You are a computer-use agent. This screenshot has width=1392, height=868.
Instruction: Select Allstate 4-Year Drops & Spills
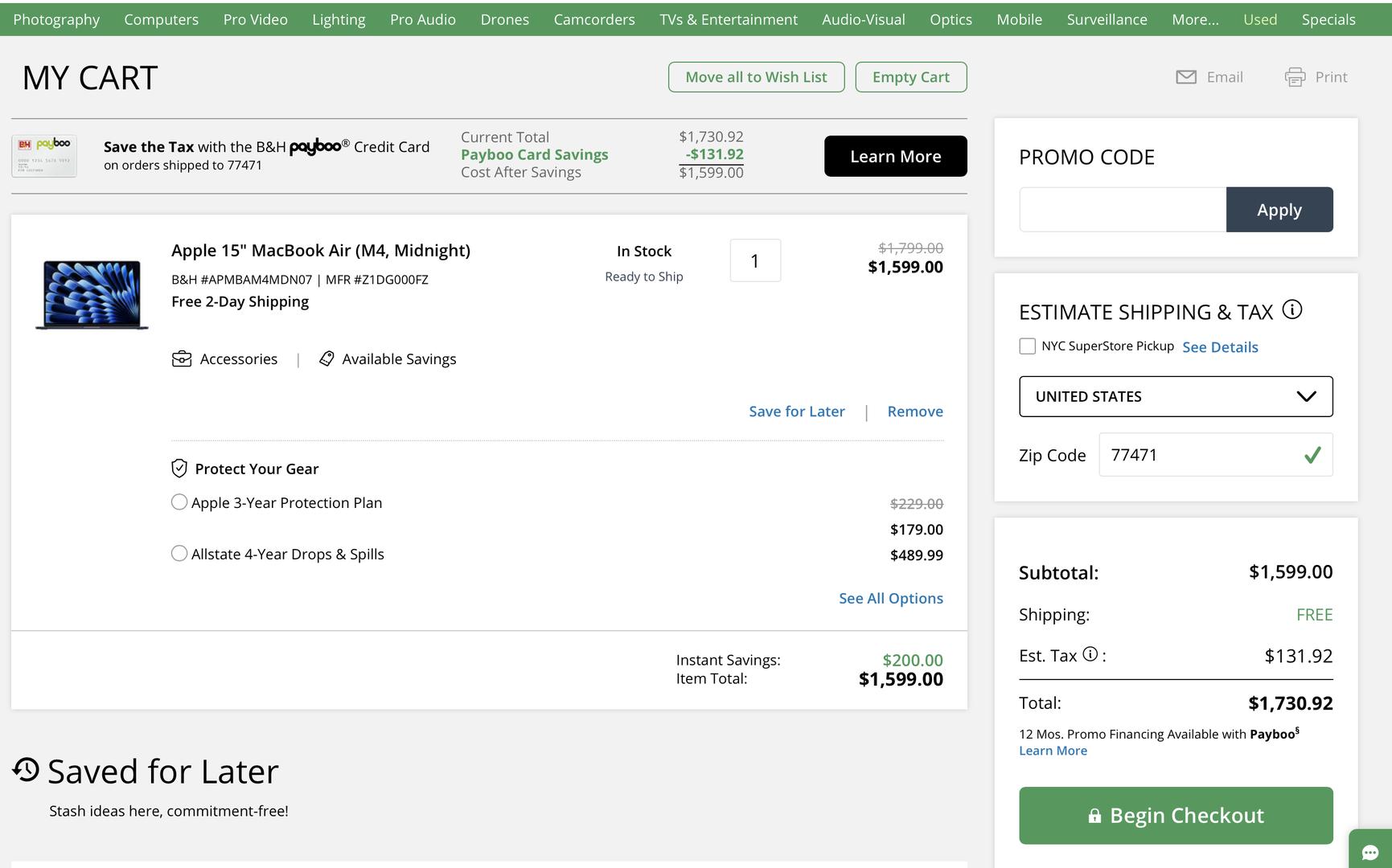click(179, 554)
